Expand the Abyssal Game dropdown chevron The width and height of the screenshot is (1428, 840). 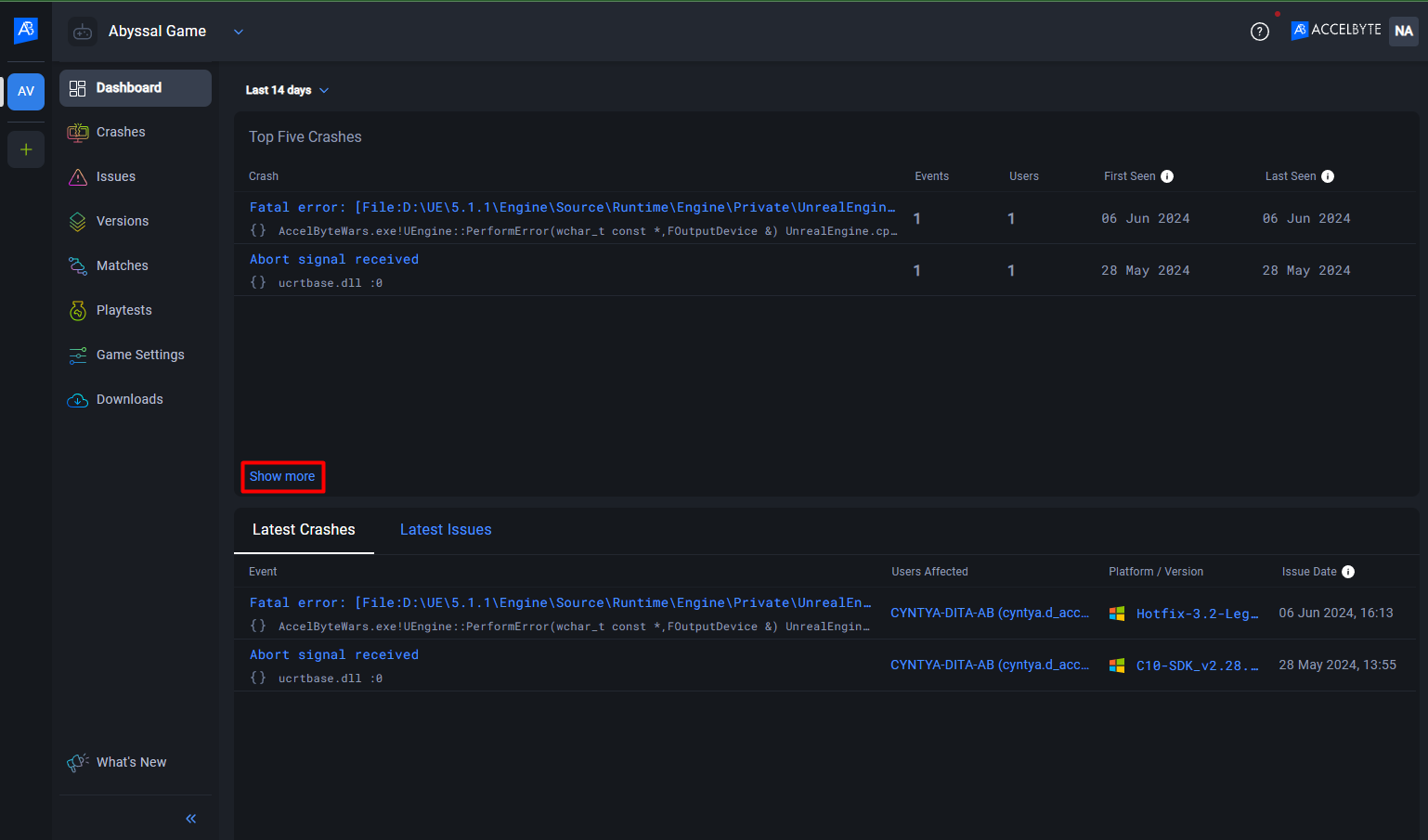(239, 32)
